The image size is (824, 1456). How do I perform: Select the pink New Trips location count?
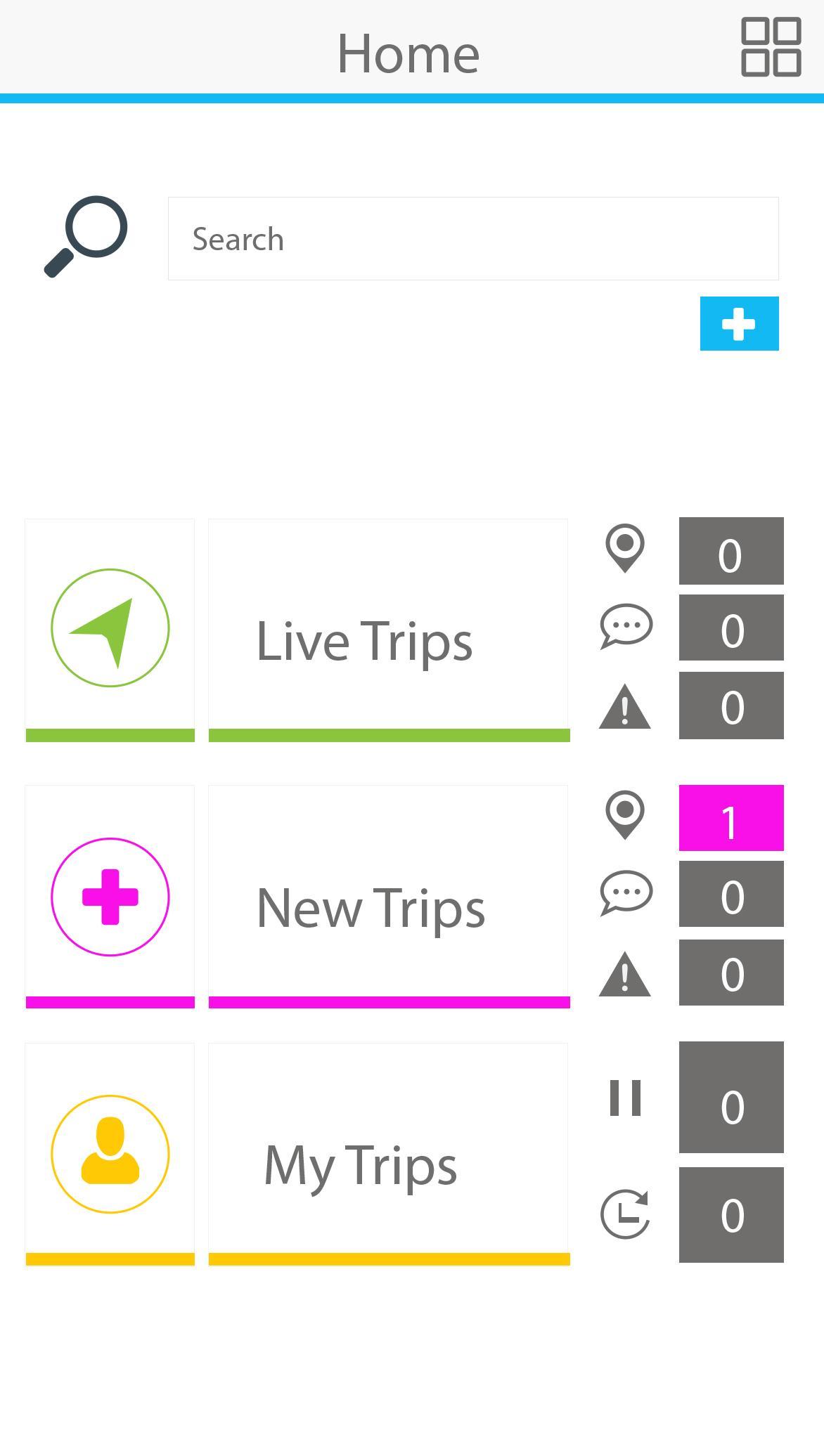[731, 819]
